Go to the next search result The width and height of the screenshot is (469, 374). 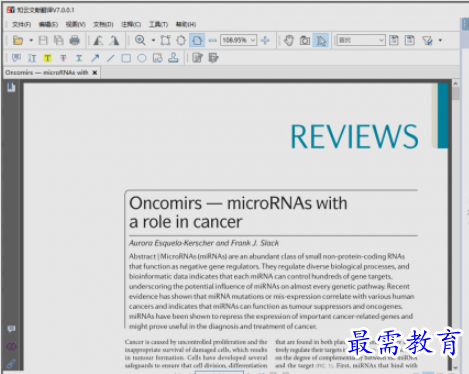click(x=410, y=40)
